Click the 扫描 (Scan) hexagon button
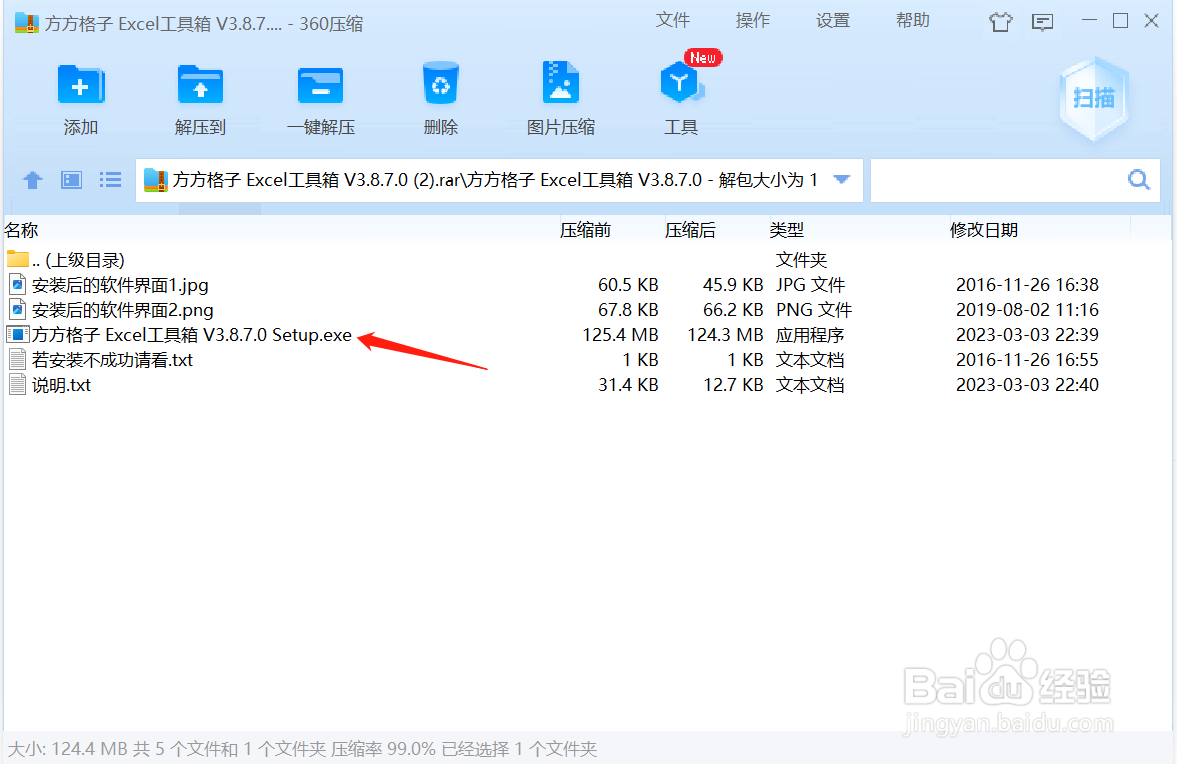 pos(1094,98)
